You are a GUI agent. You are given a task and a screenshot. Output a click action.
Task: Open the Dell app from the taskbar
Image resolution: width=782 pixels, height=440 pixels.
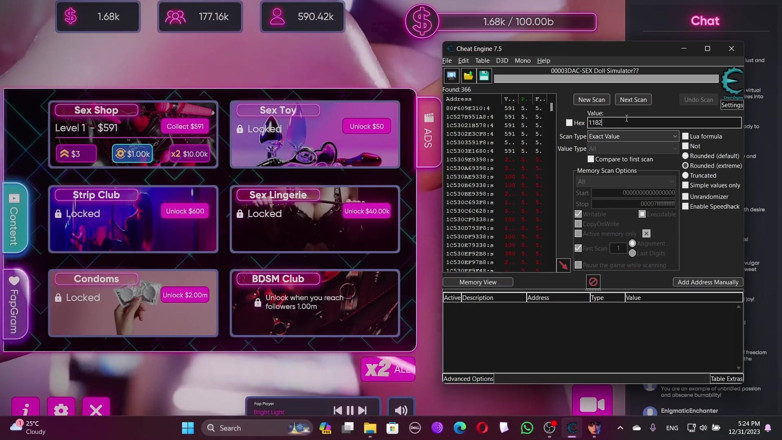(415, 428)
